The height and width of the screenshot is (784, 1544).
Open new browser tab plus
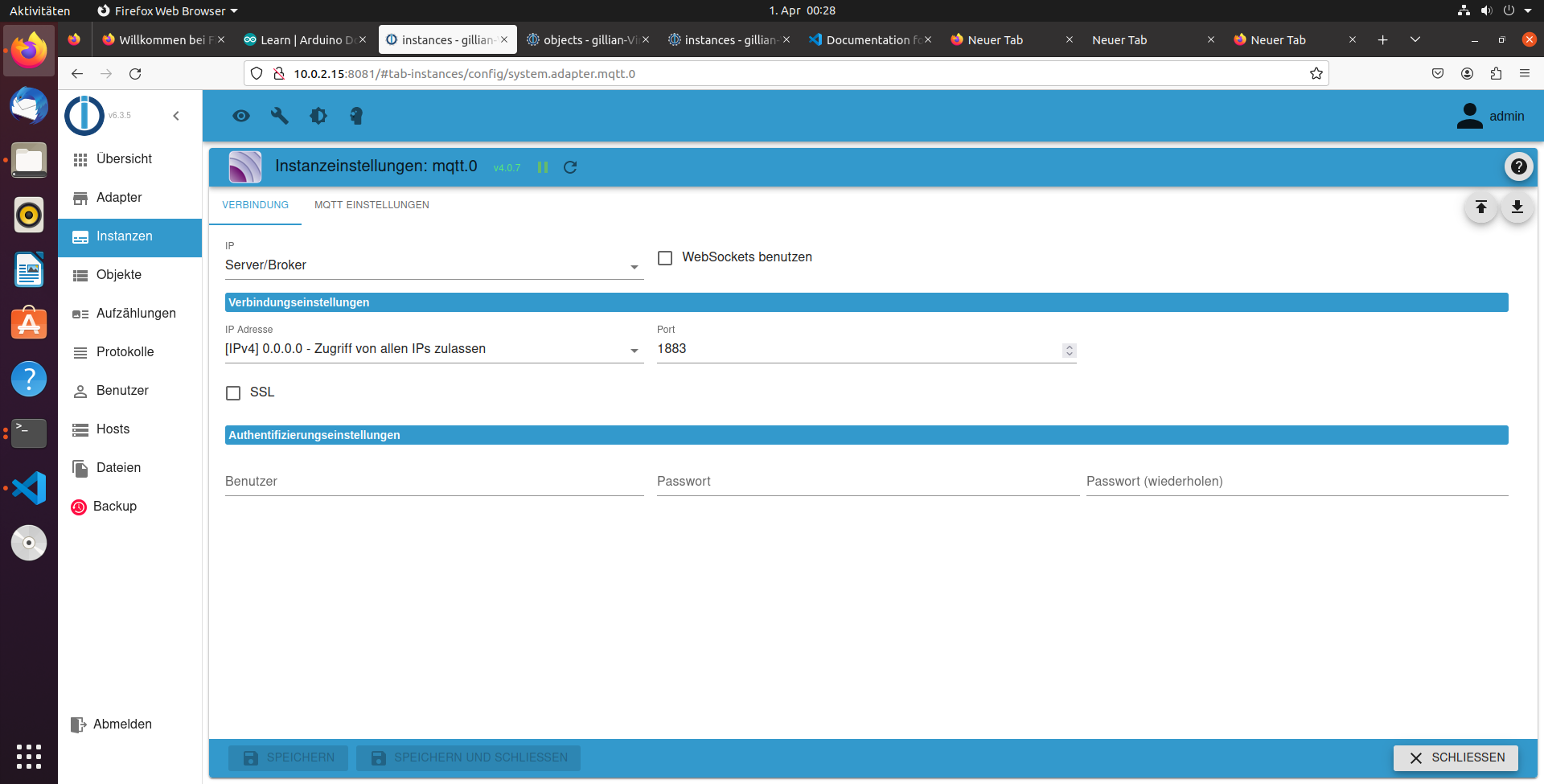(1382, 39)
